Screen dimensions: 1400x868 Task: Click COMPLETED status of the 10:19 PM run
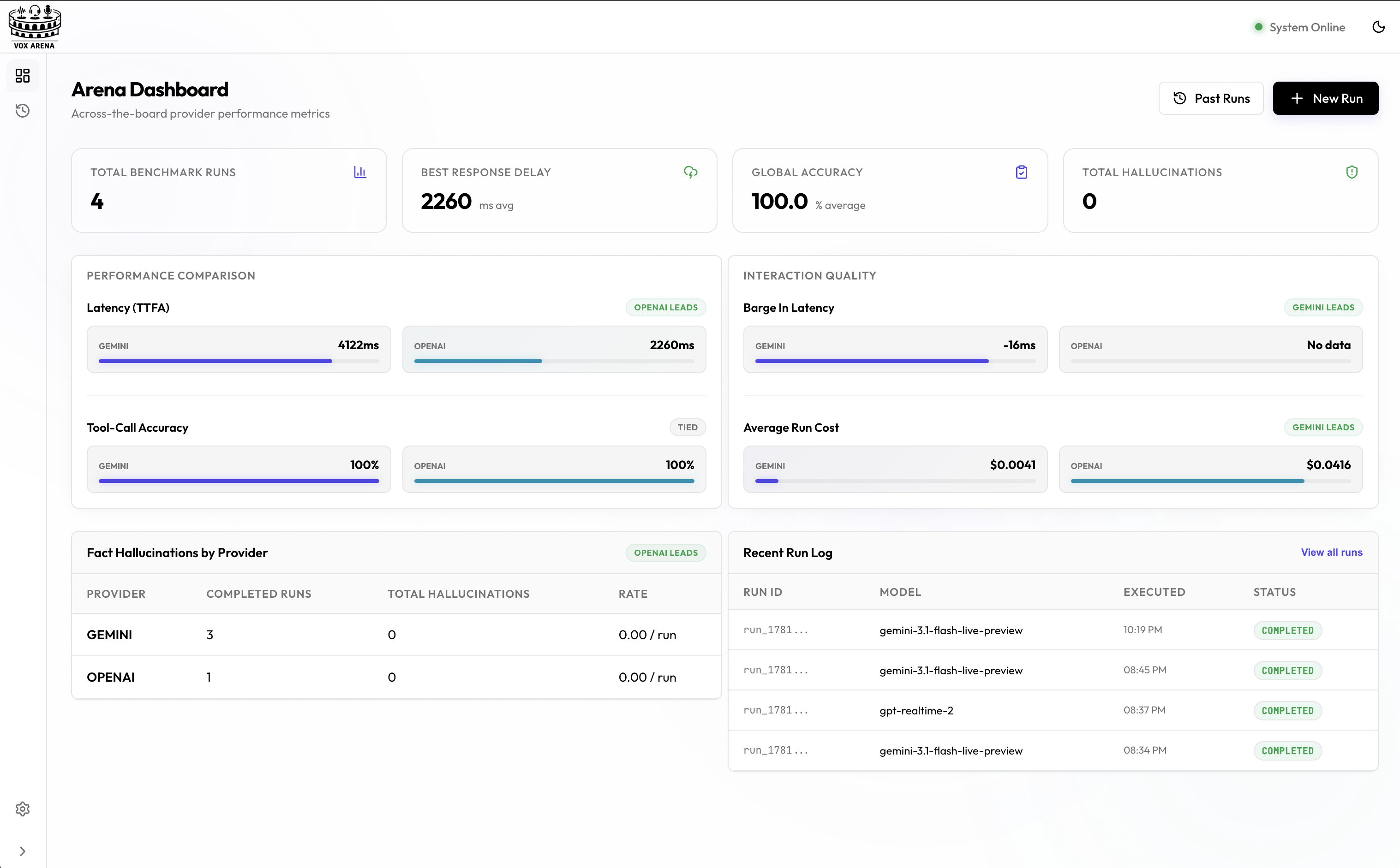click(x=1287, y=630)
